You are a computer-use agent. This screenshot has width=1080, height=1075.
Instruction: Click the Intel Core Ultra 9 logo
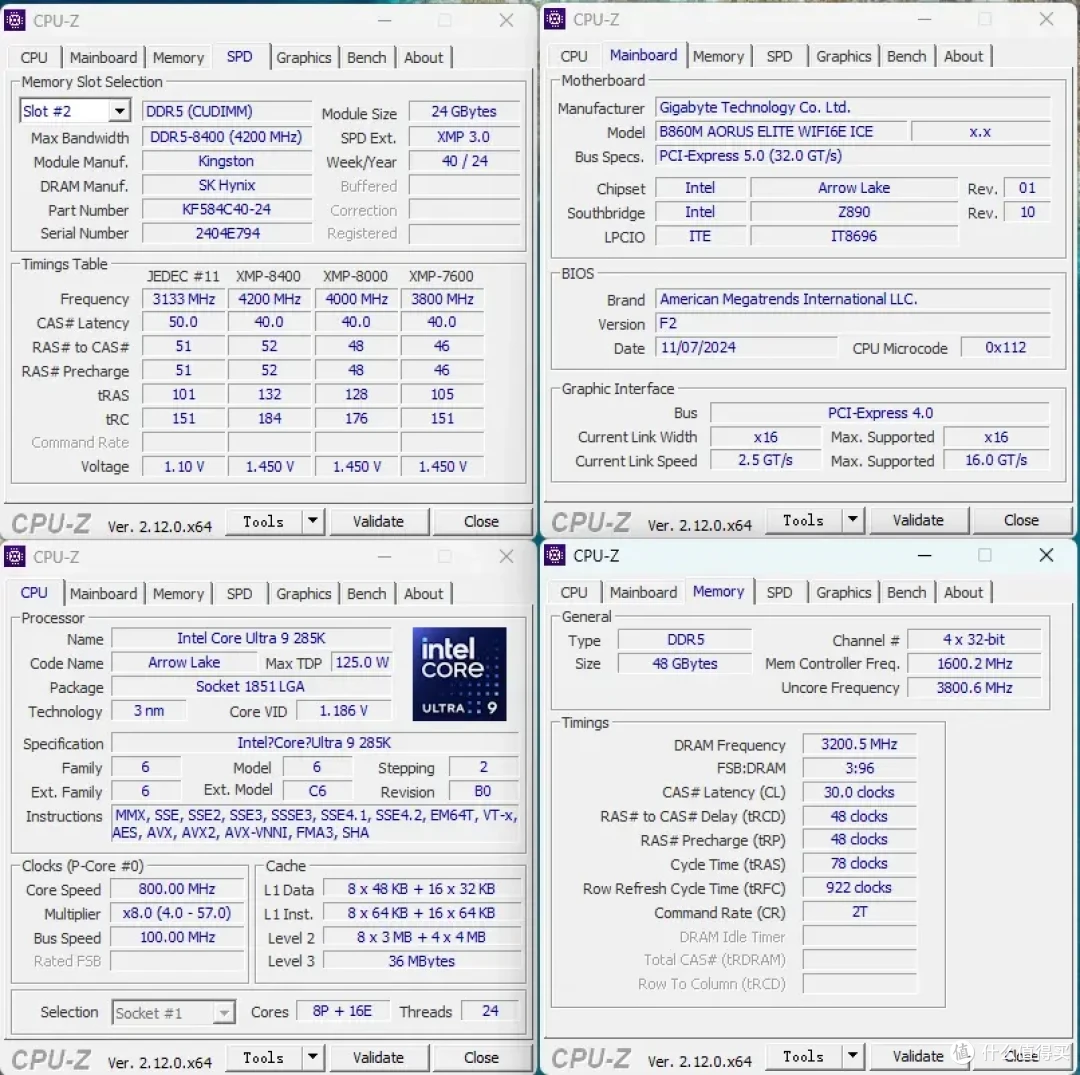point(459,674)
